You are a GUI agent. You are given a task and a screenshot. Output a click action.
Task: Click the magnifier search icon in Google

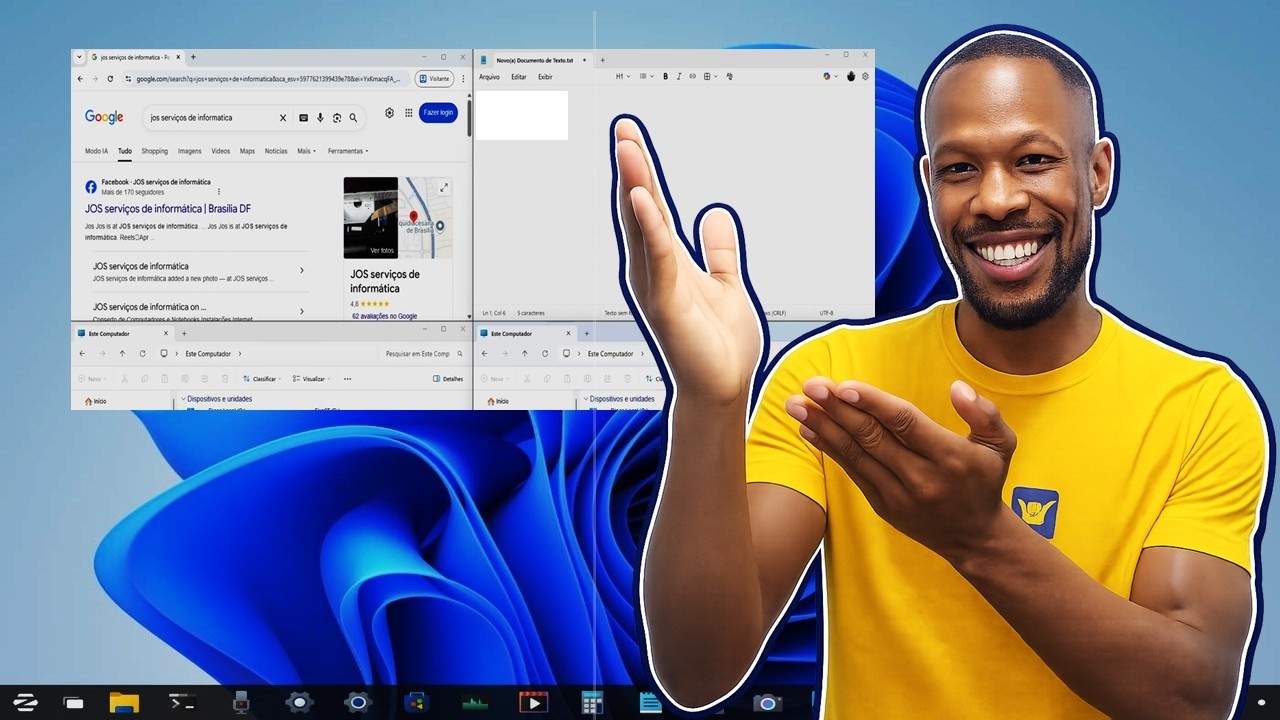[x=353, y=117]
